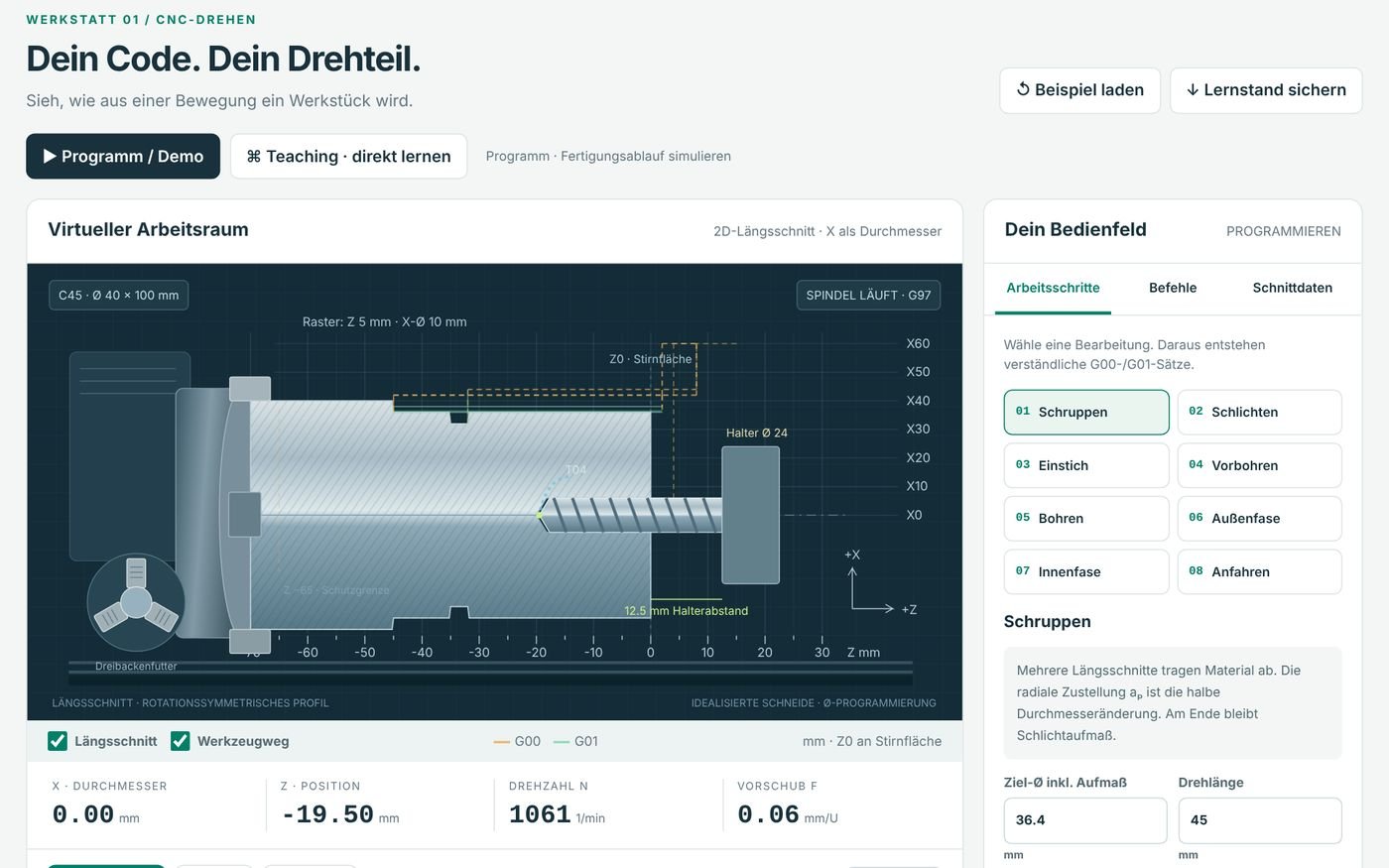Click the G01 legend entry

point(575,741)
